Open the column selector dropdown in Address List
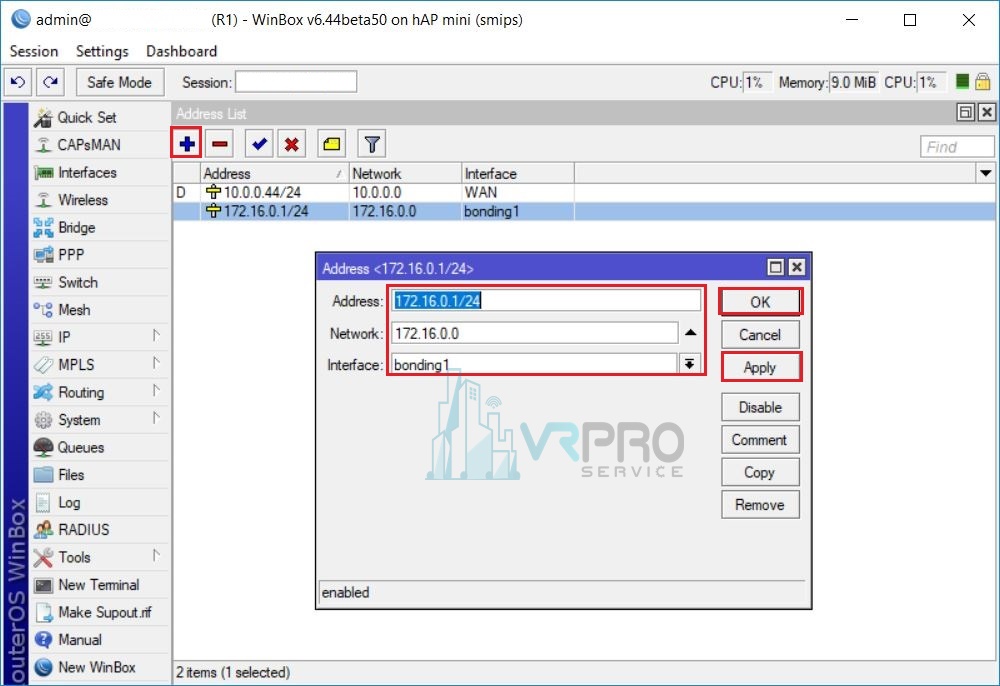 [985, 173]
